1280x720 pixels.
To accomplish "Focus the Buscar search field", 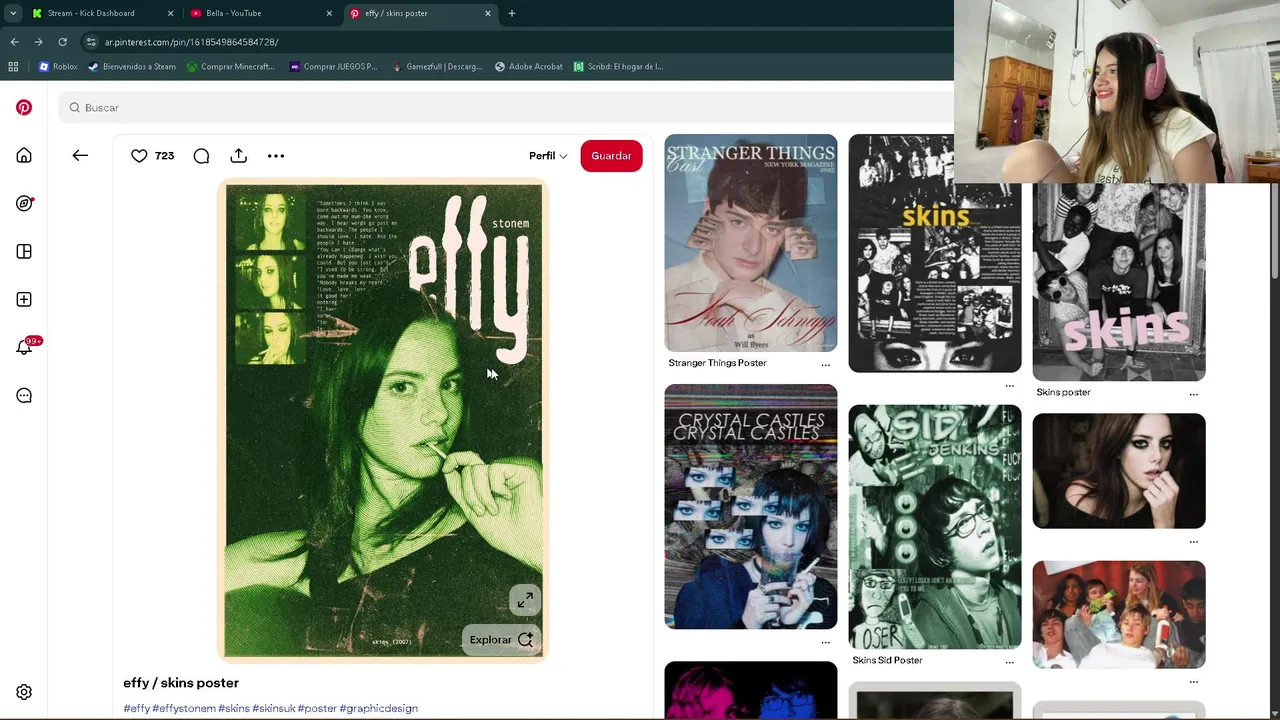I will point(505,107).
